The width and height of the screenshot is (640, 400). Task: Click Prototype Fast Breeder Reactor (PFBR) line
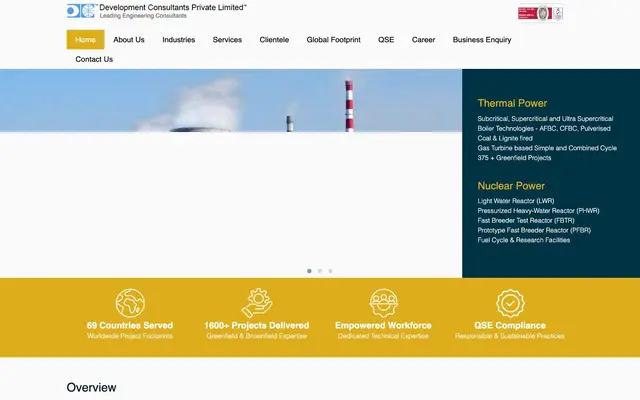click(x=534, y=230)
